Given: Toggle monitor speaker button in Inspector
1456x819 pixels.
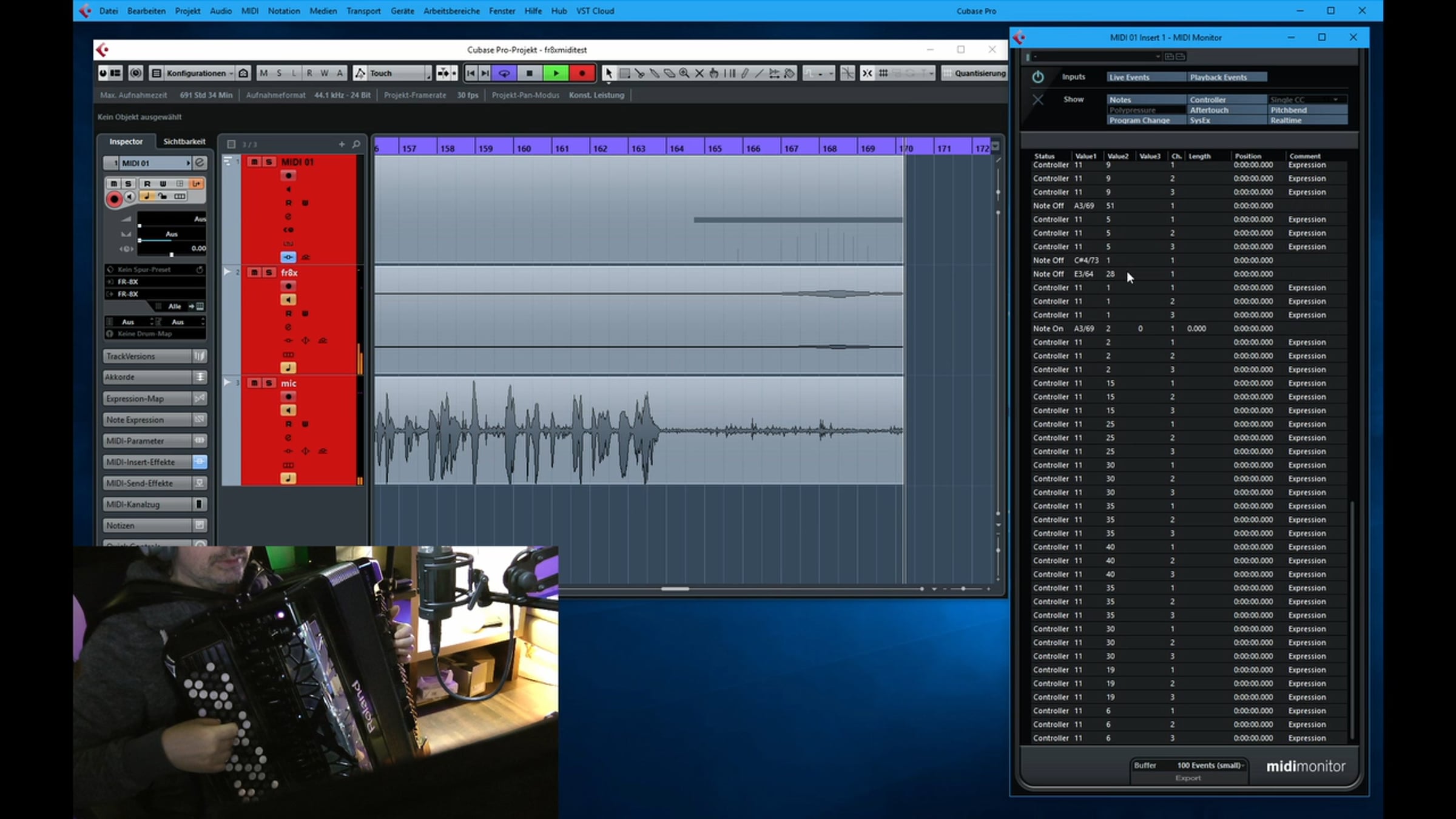Looking at the screenshot, I should click(130, 197).
